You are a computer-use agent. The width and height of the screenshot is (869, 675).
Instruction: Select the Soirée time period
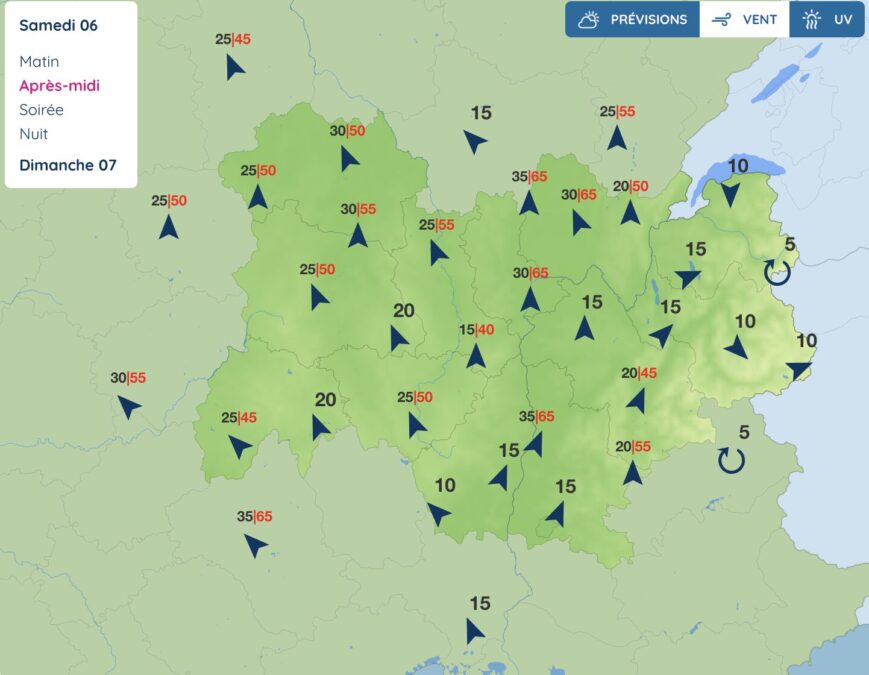click(41, 110)
